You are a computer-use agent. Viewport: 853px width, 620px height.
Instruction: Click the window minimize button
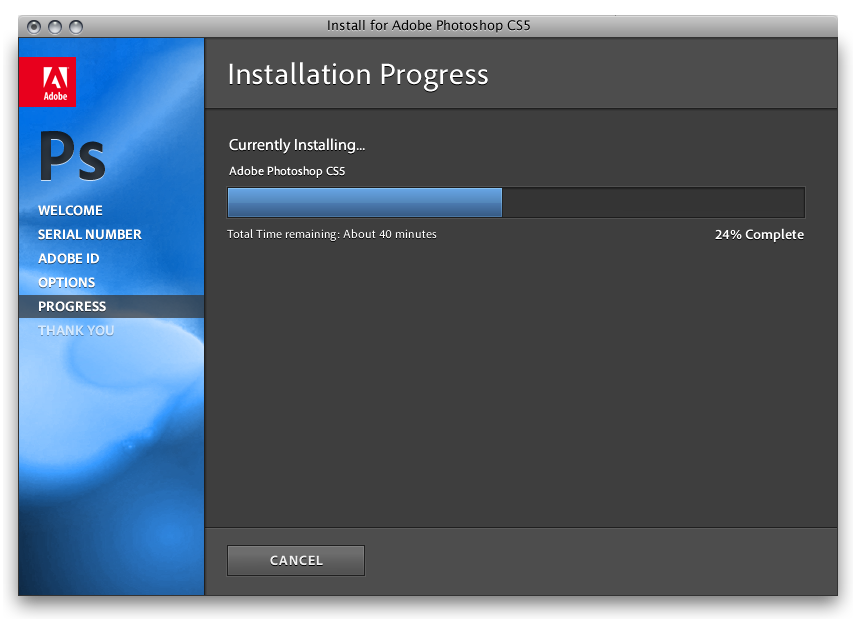(55, 26)
